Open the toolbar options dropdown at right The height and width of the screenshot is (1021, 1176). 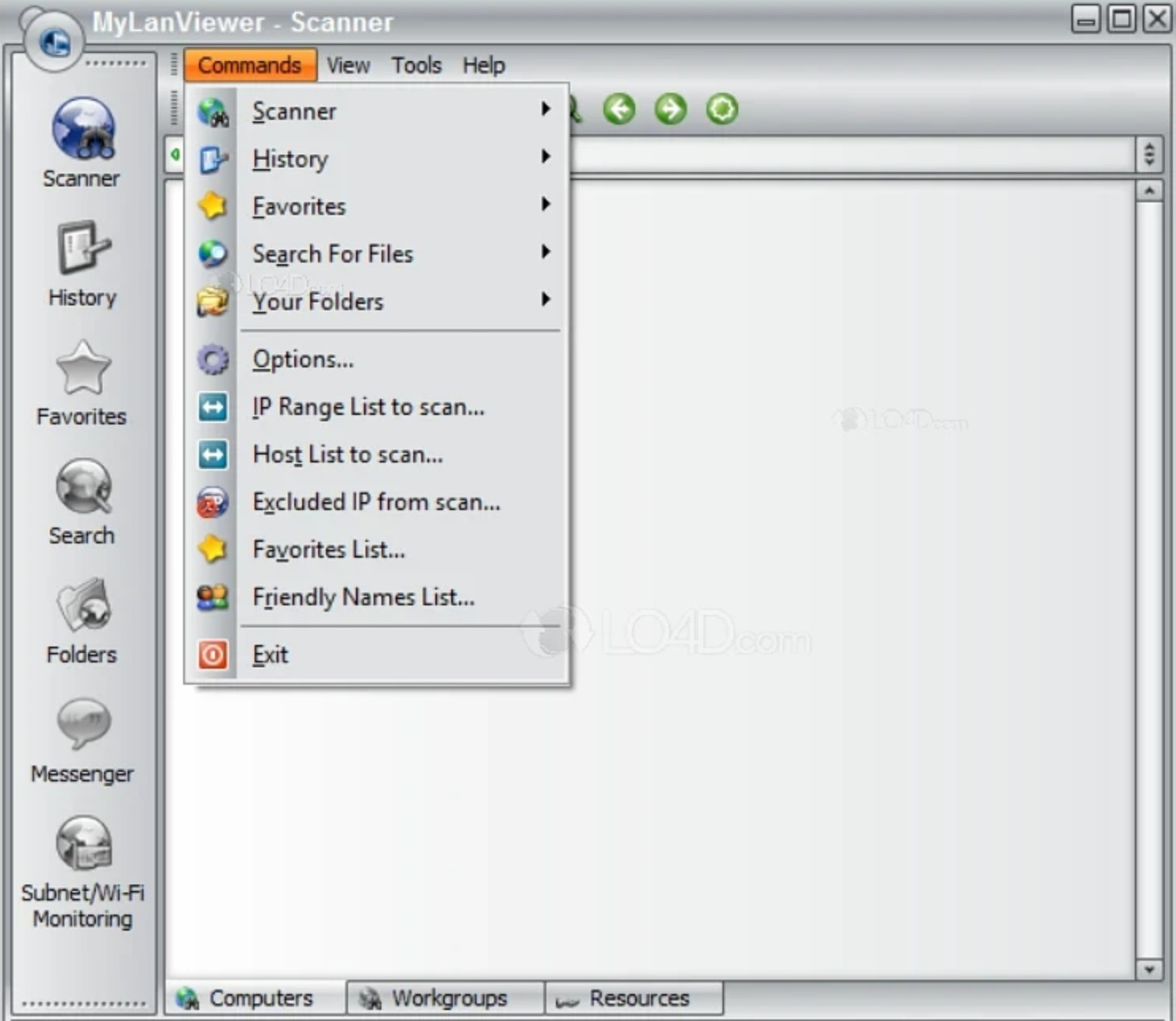[1149, 154]
